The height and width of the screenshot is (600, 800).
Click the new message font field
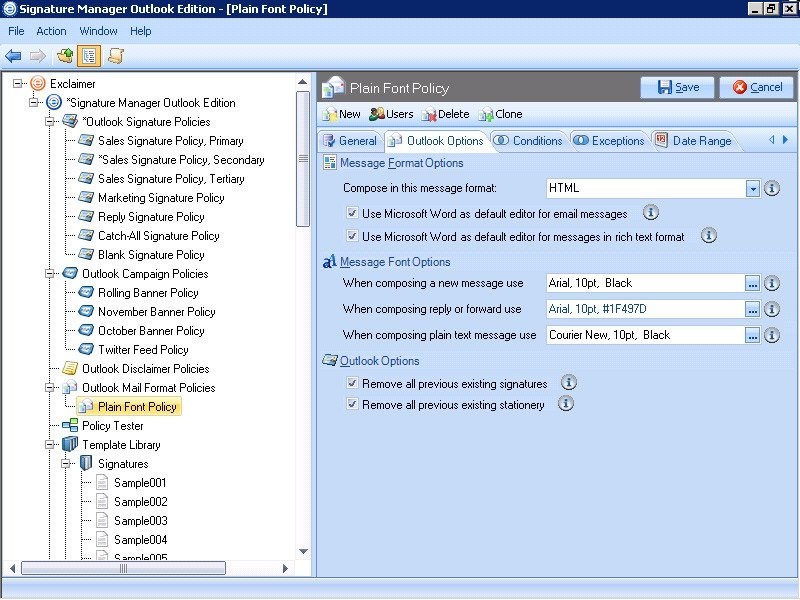645,283
